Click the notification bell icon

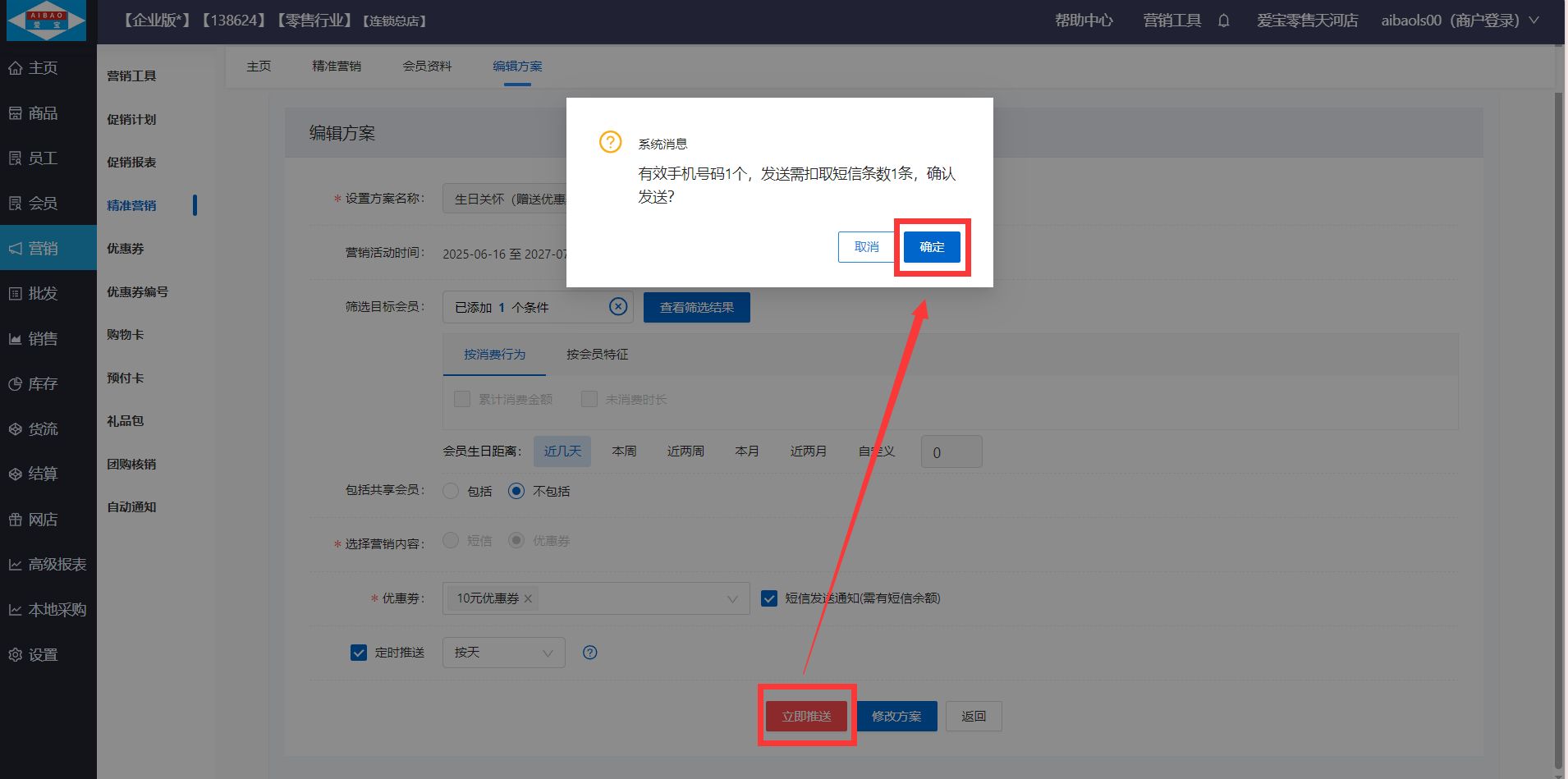(x=1223, y=21)
